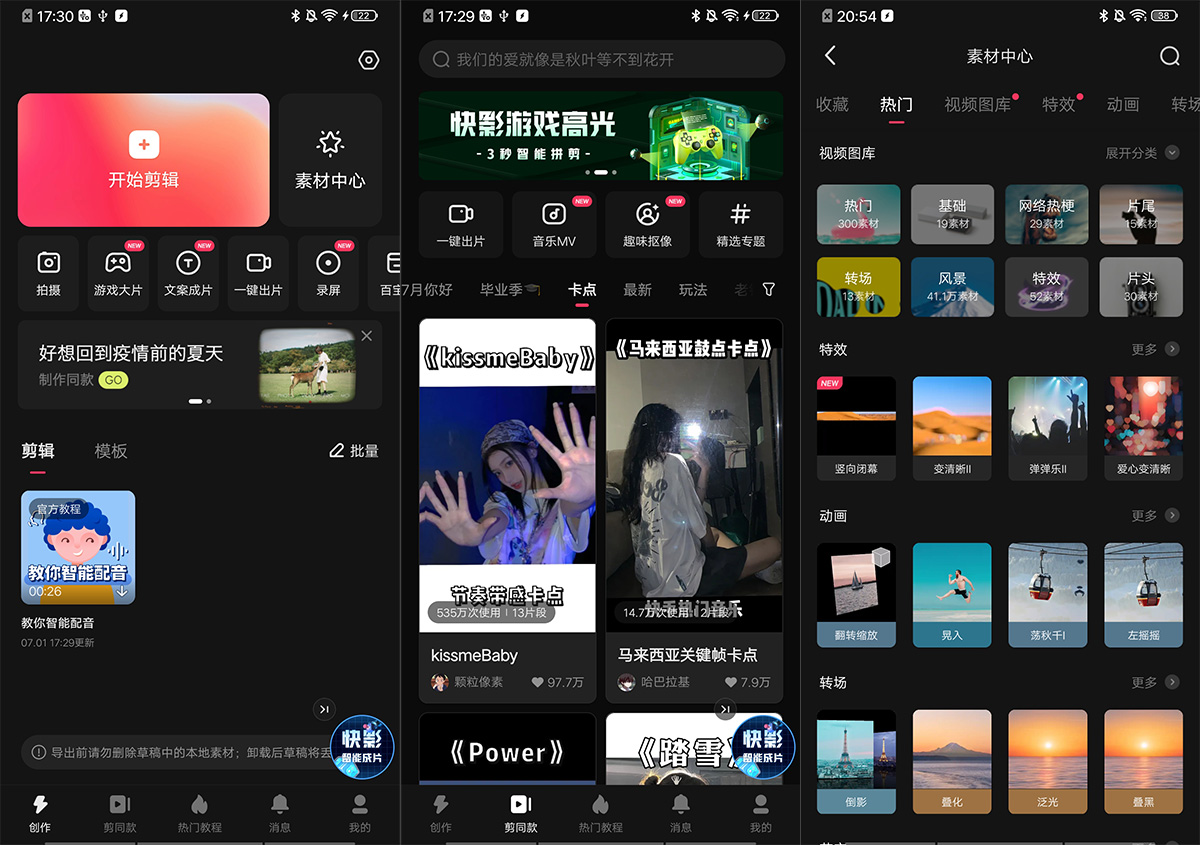Tap search icon in 素材中心 header
This screenshot has width=1200, height=845.
pos(1169,57)
